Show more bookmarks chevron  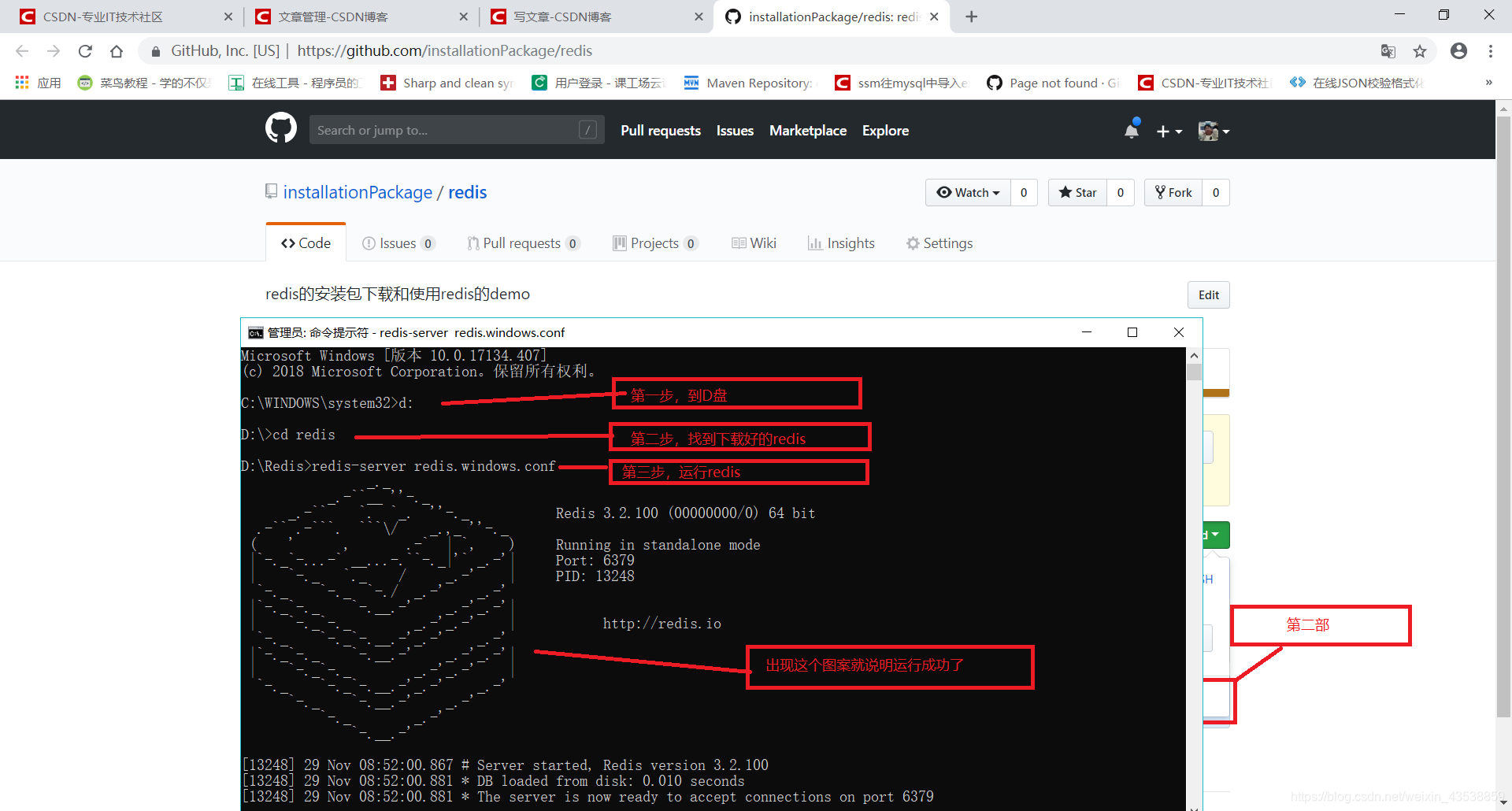[x=1489, y=83]
